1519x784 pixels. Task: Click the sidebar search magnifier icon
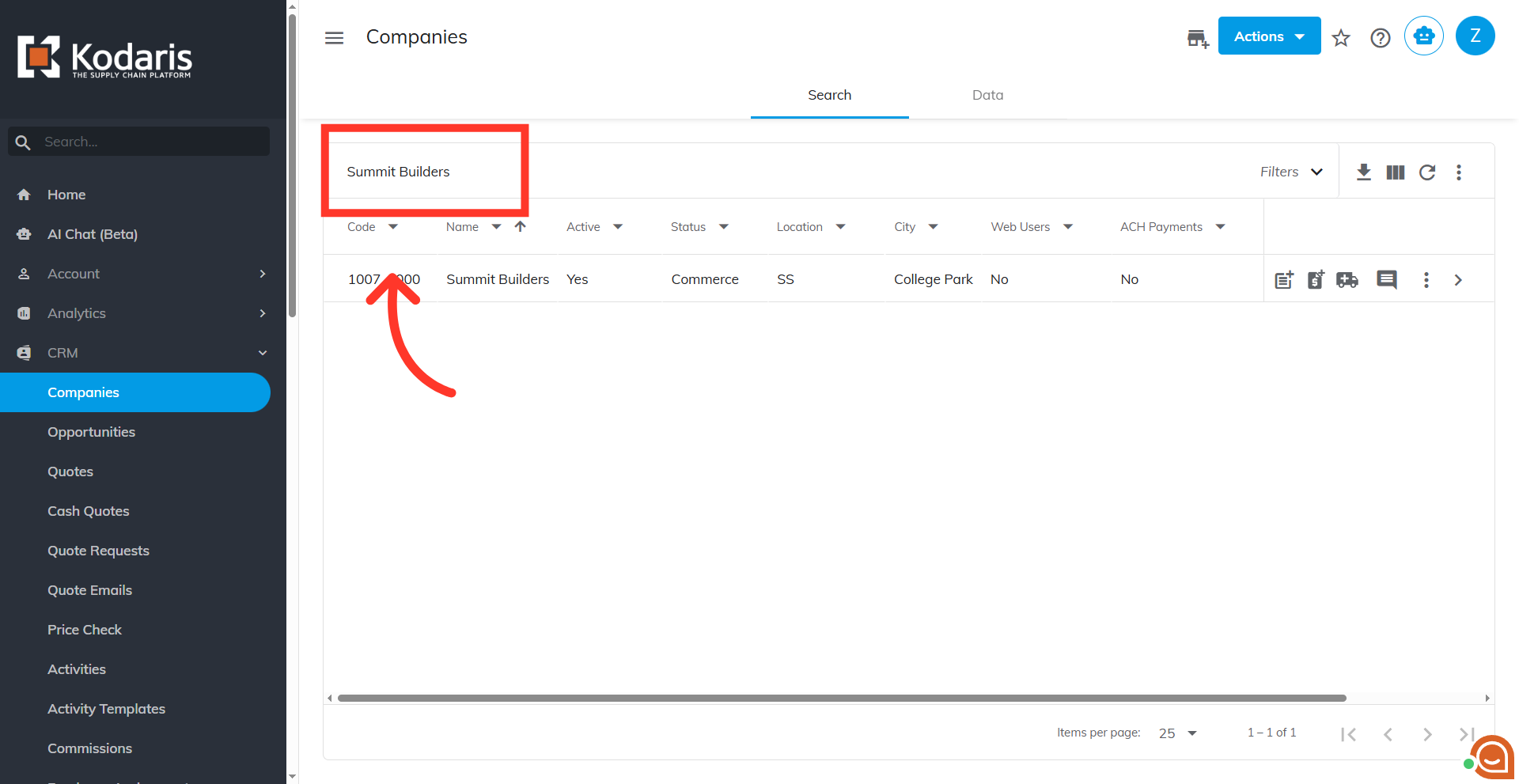click(23, 142)
